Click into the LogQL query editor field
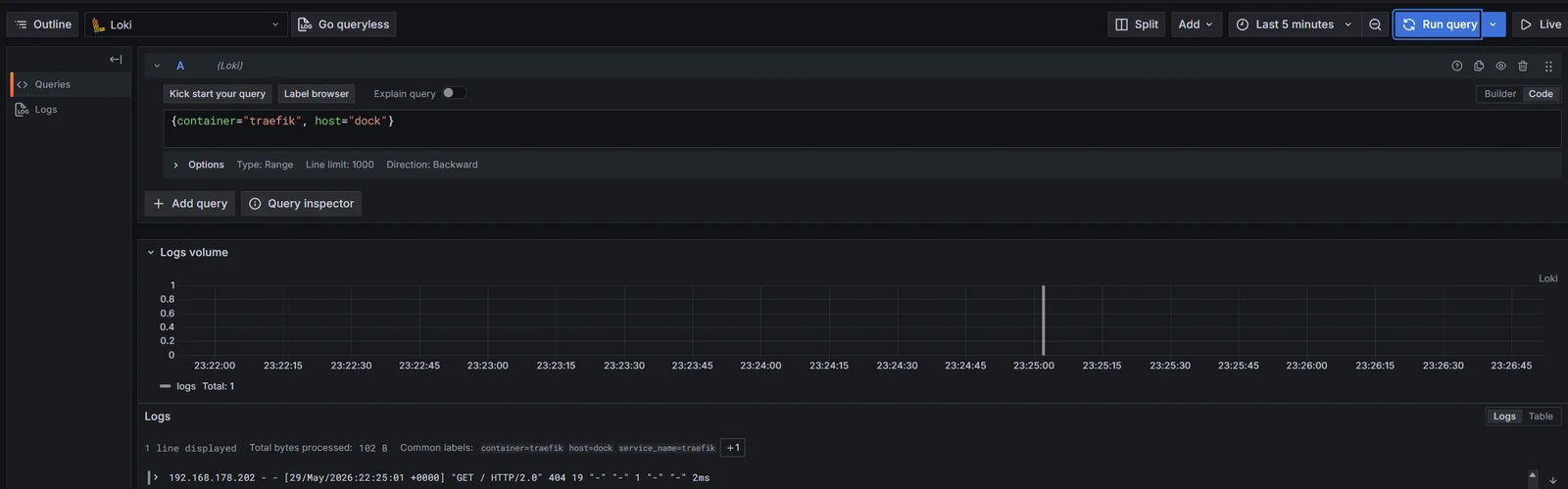This screenshot has height=489, width=1568. (x=862, y=128)
